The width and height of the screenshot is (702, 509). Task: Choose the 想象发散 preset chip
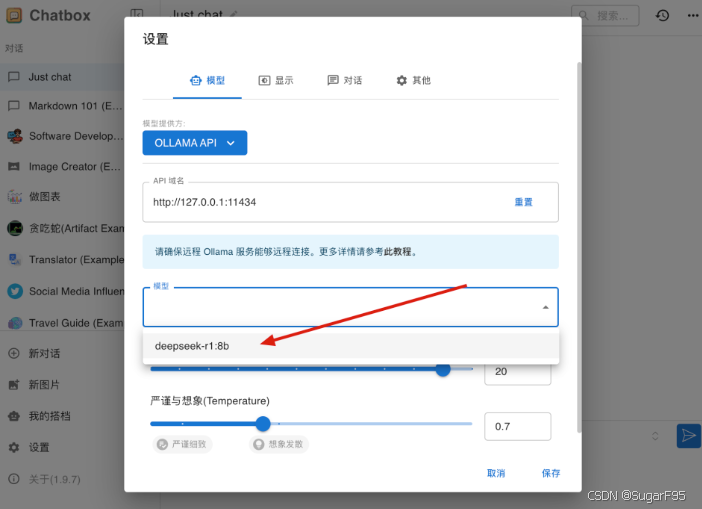point(279,444)
